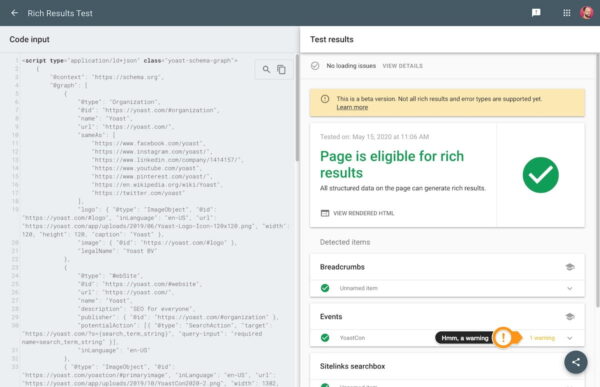Viewport: 600px width, 387px height.
Task: Click VIEW RENDERED HTML
Action: [364, 213]
